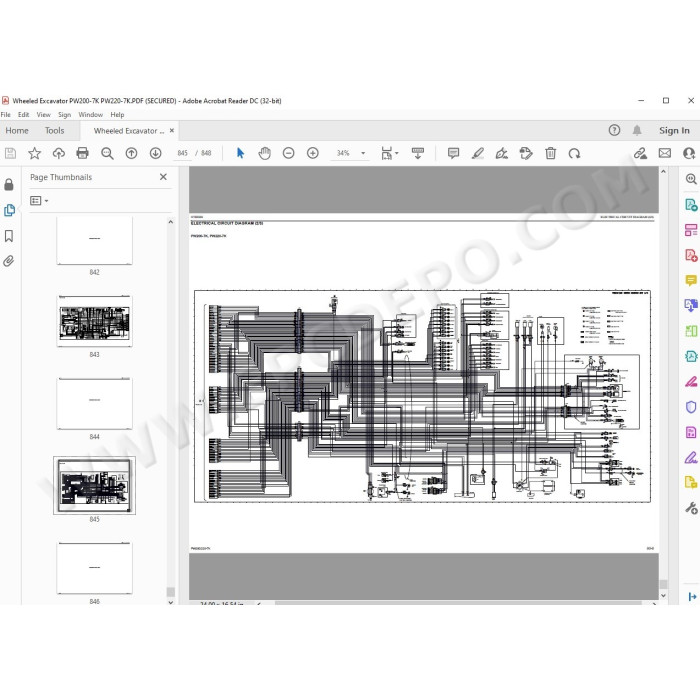Go to next page arrow
This screenshot has width=700, height=700.
[155, 154]
